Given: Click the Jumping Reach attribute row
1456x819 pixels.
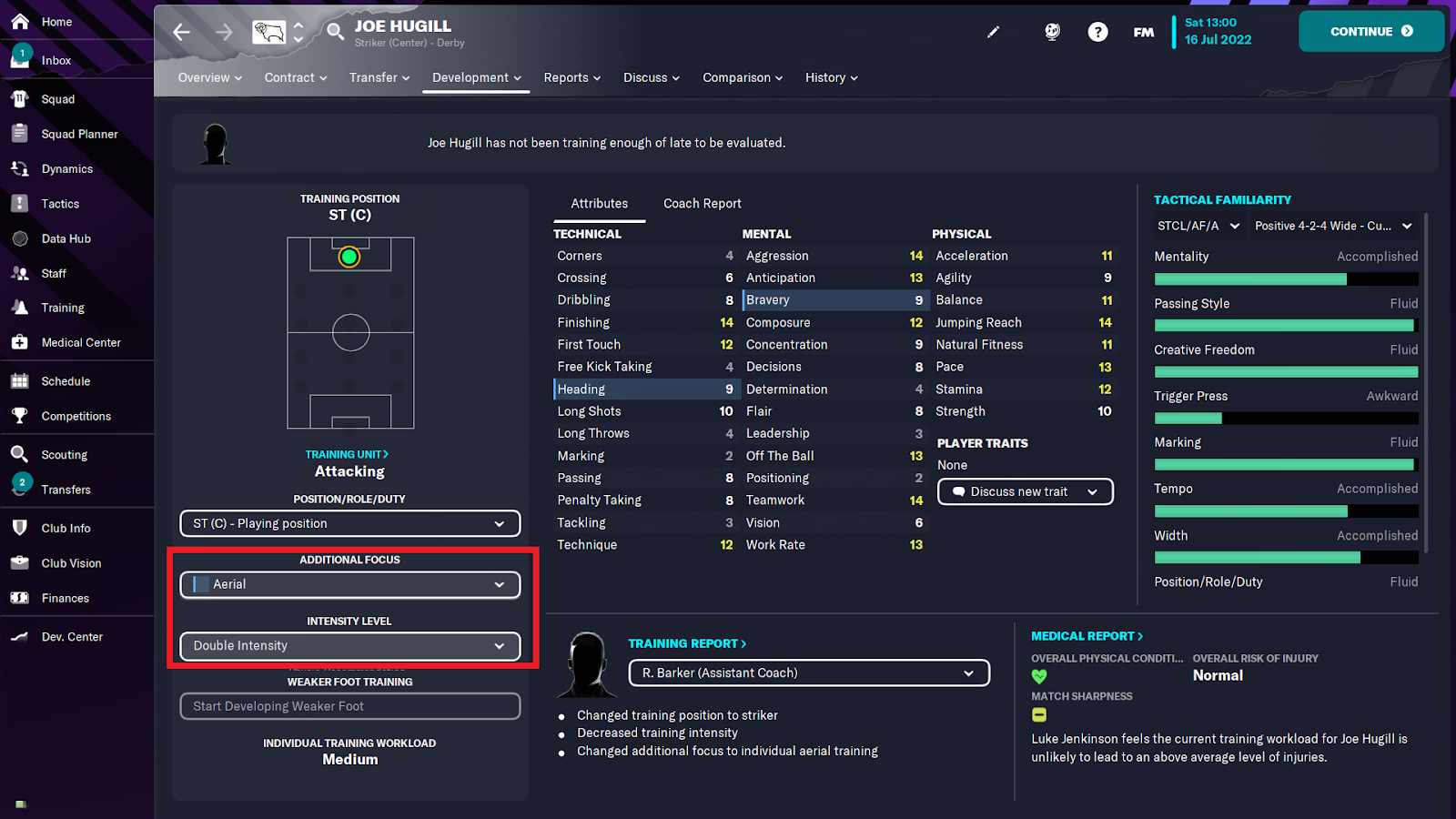Looking at the screenshot, I should (x=1024, y=322).
